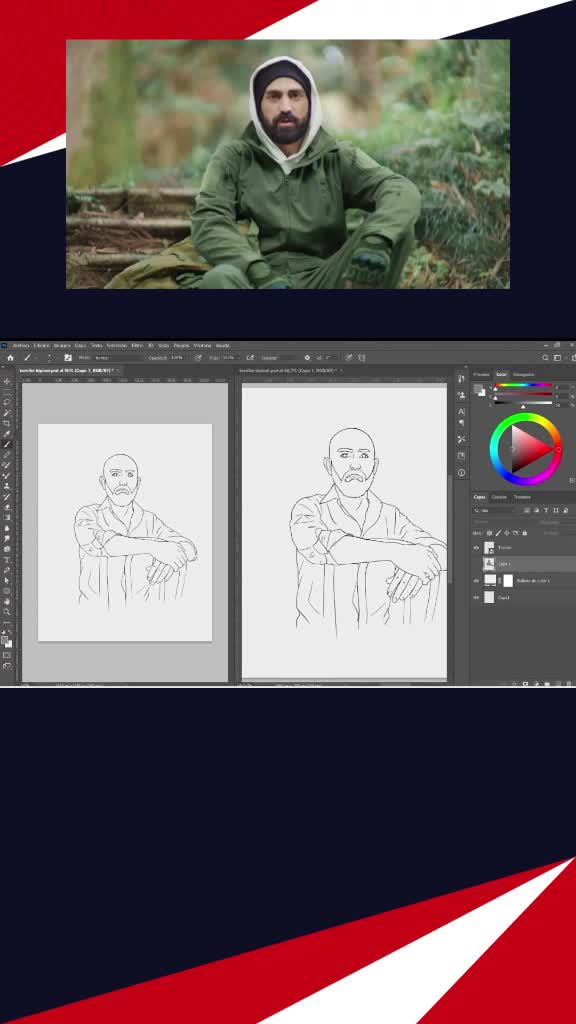Click the Home icon in options bar
The width and height of the screenshot is (576, 1024).
tap(10, 358)
